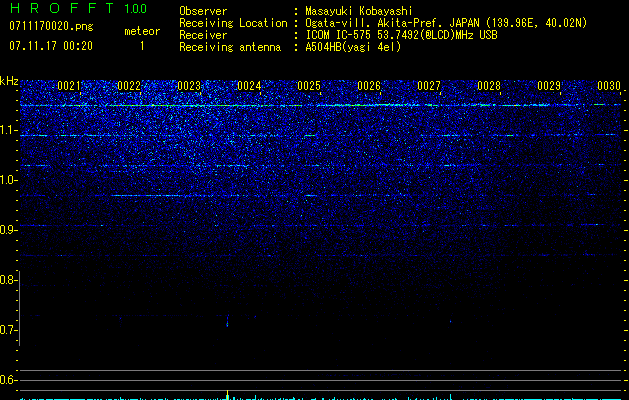Click the yellow peak marker in bottom level trace

227,394
